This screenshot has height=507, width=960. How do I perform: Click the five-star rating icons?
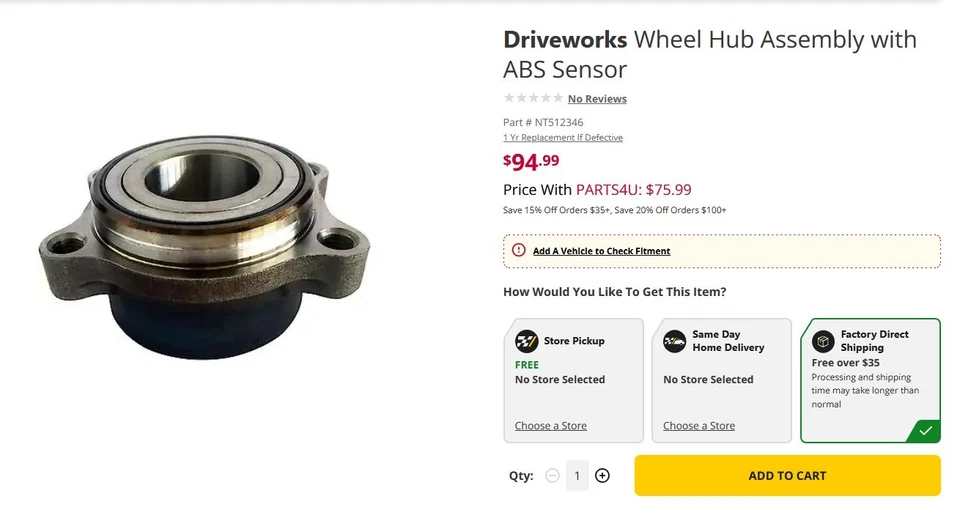point(533,98)
